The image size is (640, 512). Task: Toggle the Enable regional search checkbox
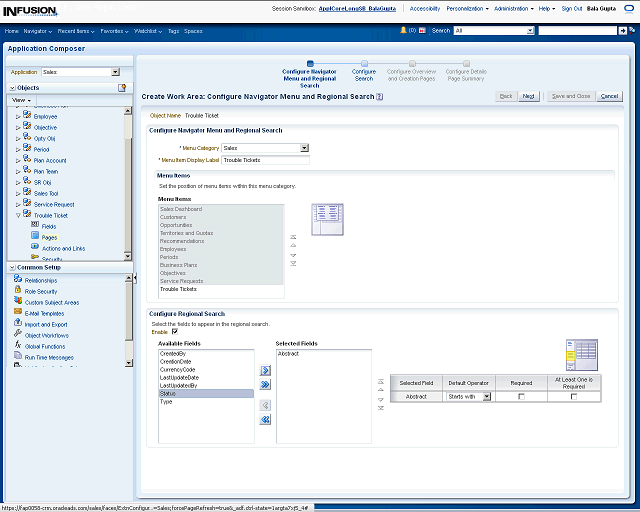[175, 331]
